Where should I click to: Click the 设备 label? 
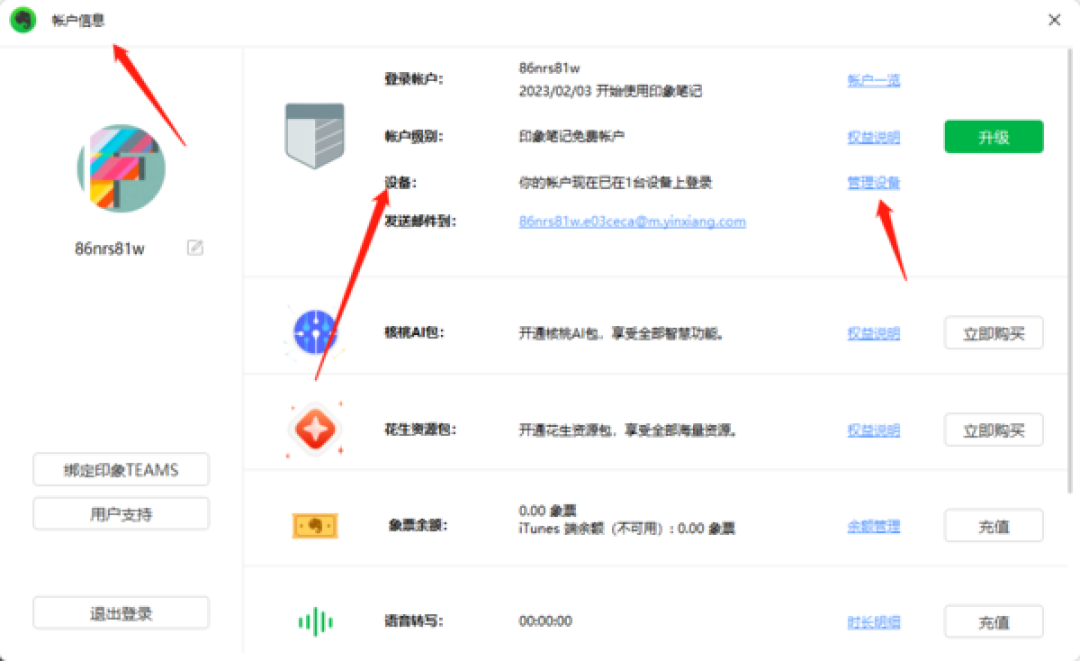tap(400, 182)
